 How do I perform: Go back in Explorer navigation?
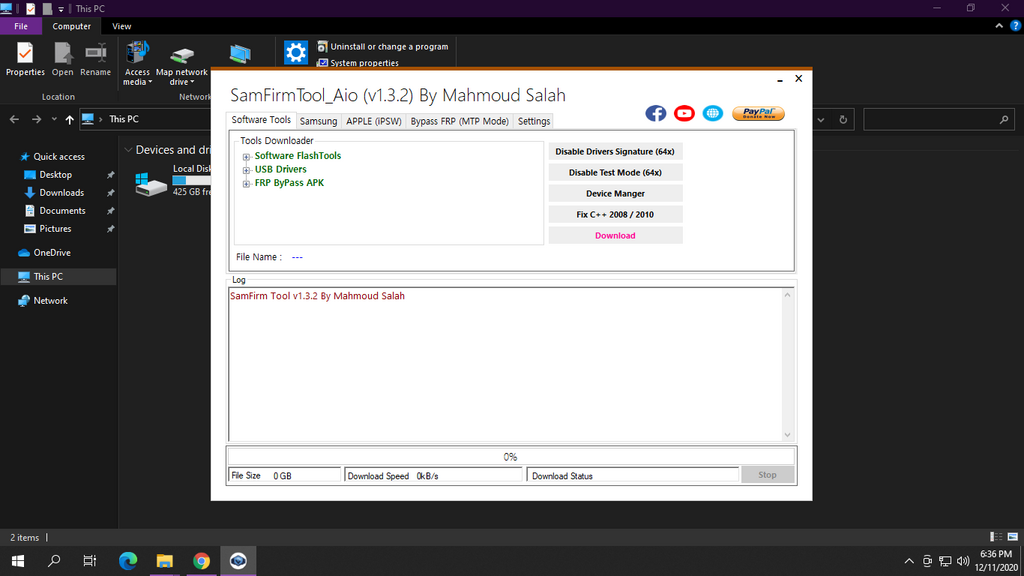(x=14, y=120)
